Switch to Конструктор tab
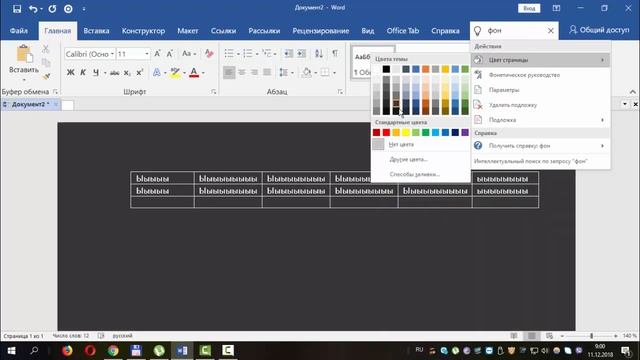Screen dimensions: 640x360 (143, 31)
